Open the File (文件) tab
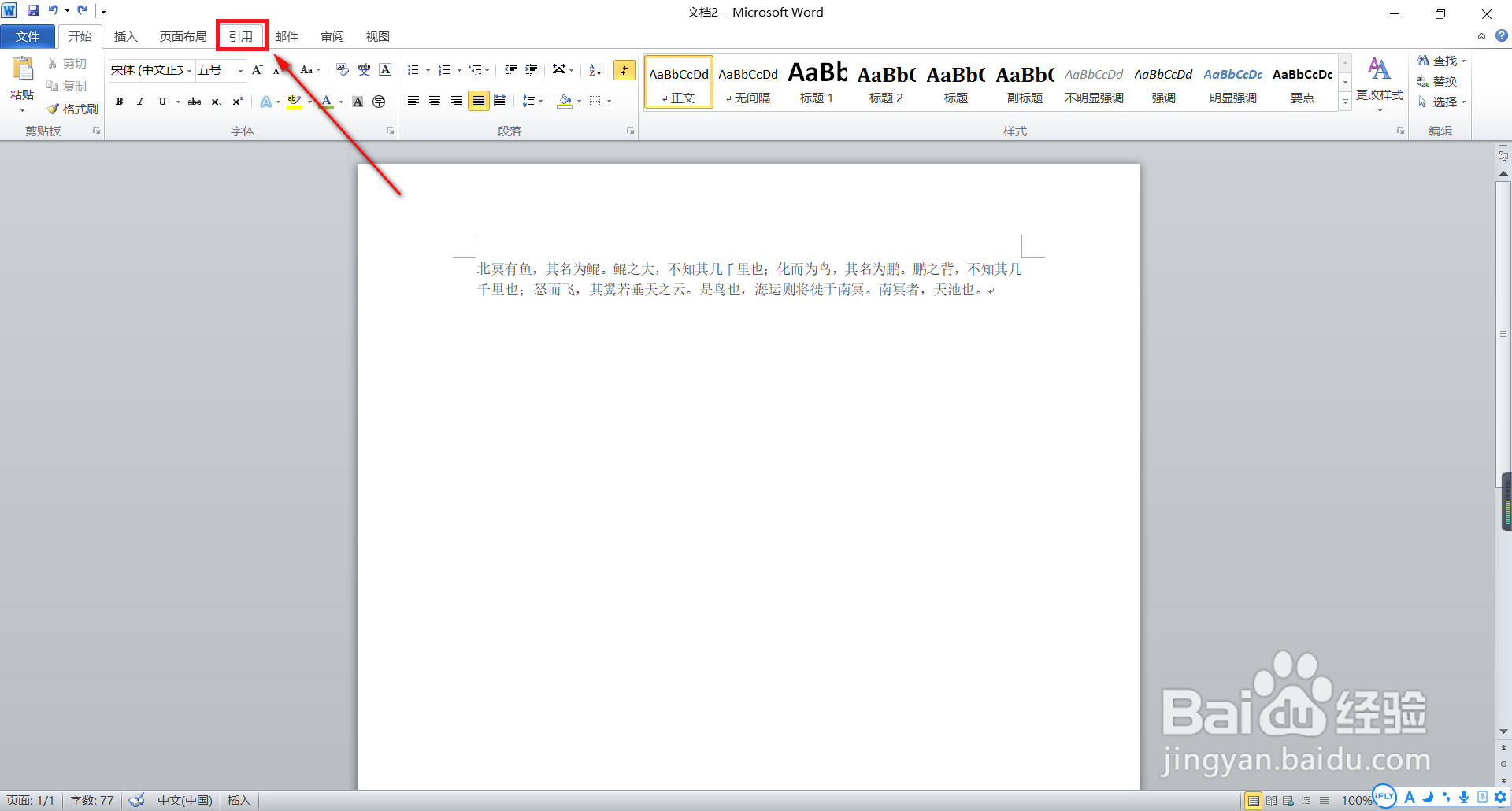The width and height of the screenshot is (1512, 811). tap(28, 37)
